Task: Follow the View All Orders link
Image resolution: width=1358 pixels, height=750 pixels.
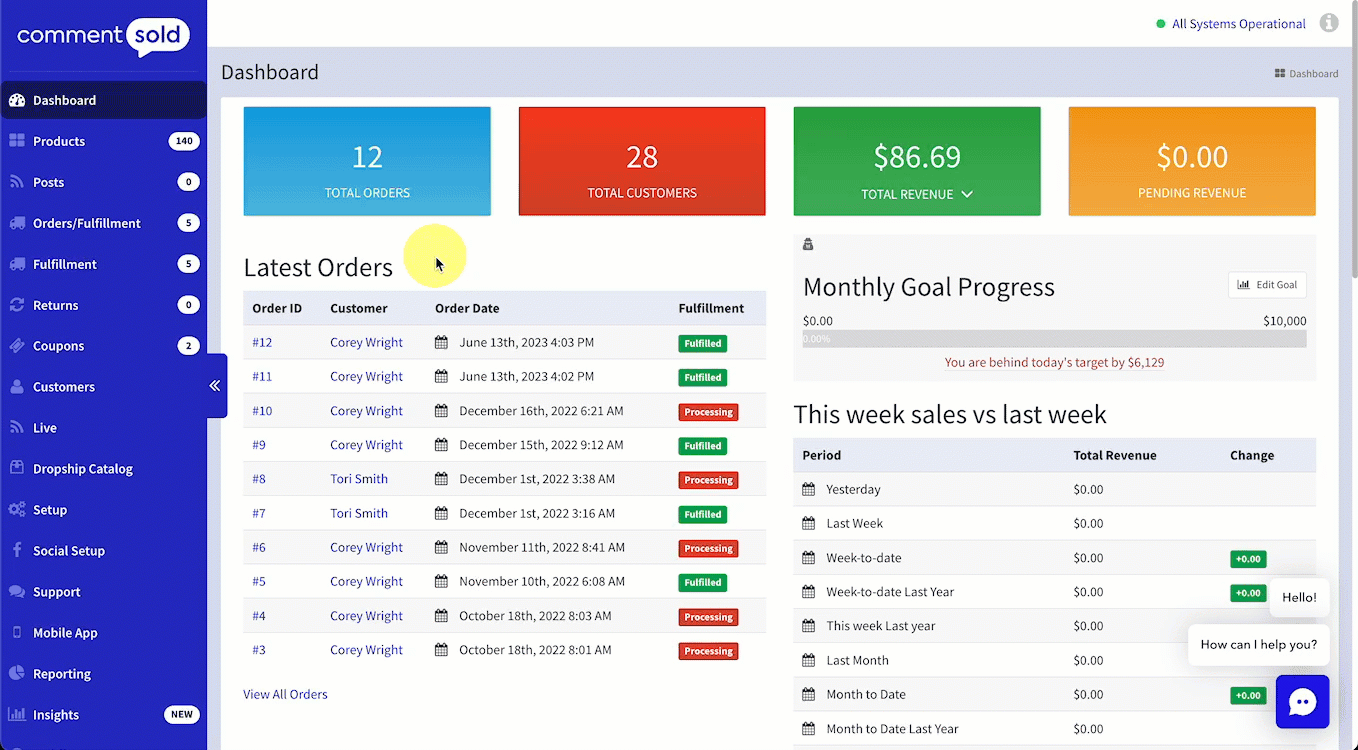Action: click(285, 694)
